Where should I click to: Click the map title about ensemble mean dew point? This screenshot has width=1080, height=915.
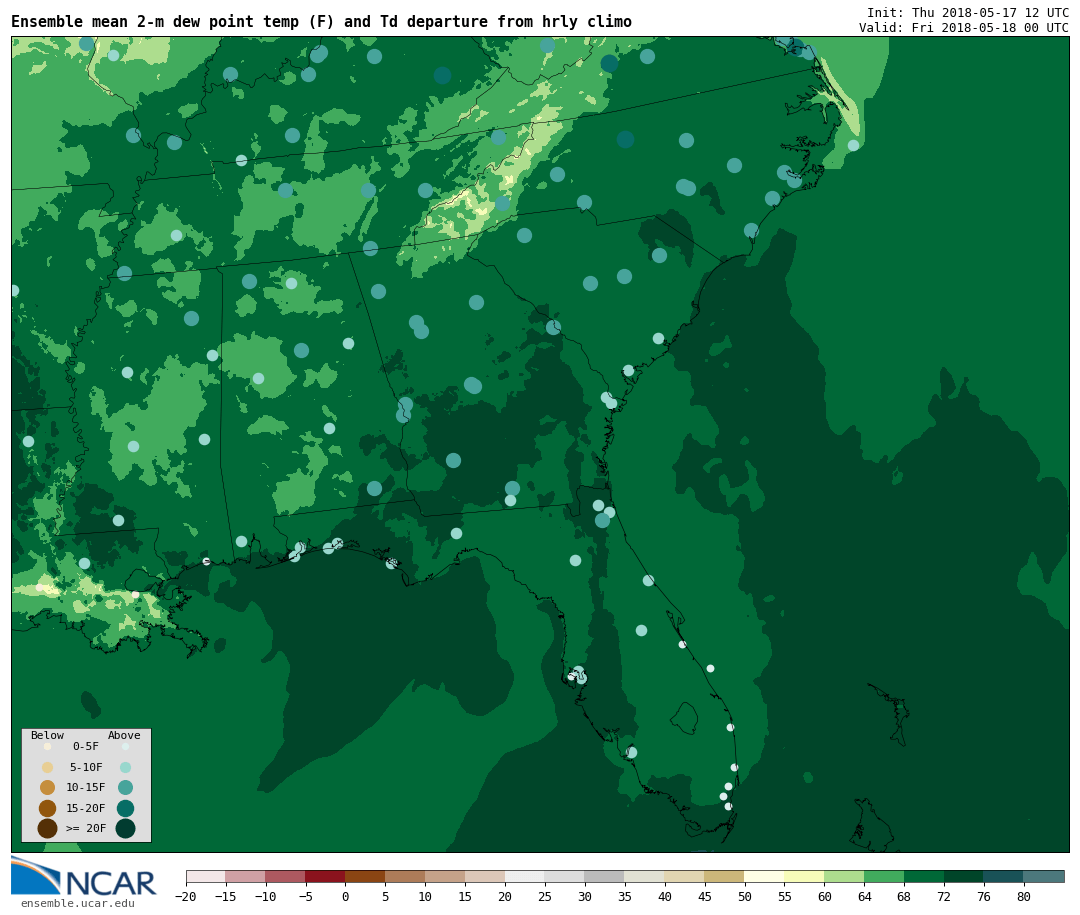pos(322,21)
